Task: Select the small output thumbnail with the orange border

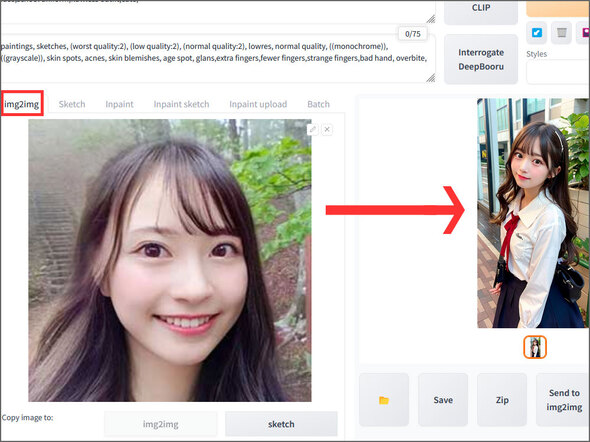Action: tap(535, 347)
